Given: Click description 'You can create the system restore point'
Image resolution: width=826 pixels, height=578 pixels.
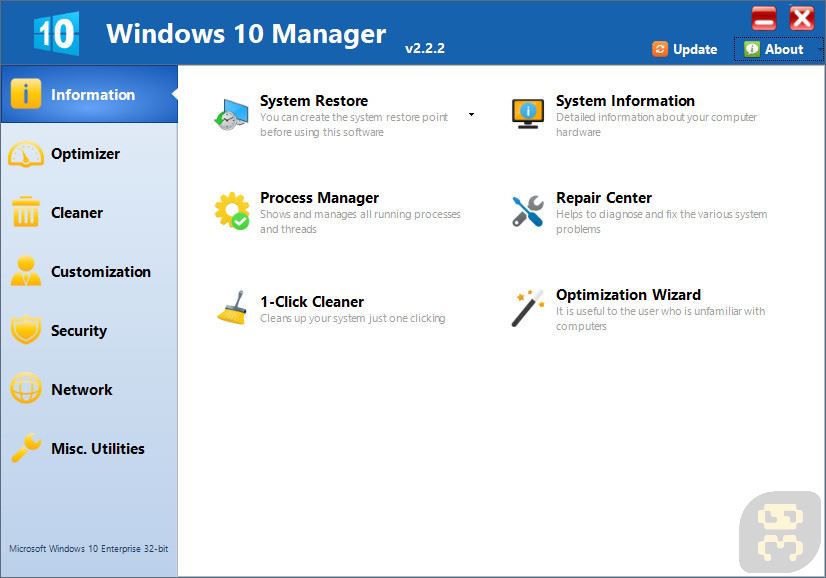Looking at the screenshot, I should 354,117.
